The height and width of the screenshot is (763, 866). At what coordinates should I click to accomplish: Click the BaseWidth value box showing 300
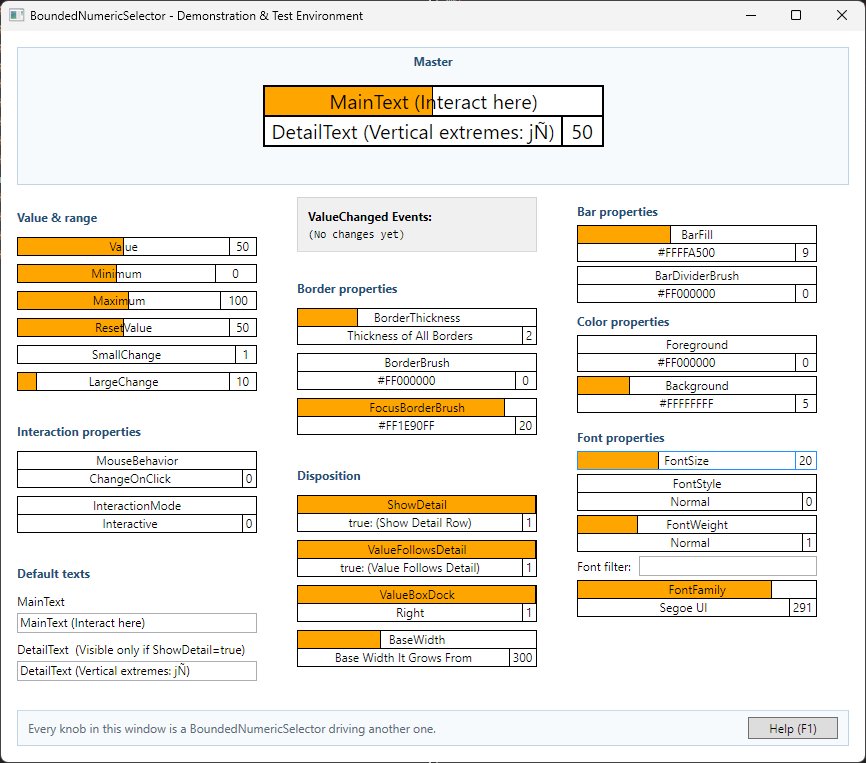[x=522, y=658]
